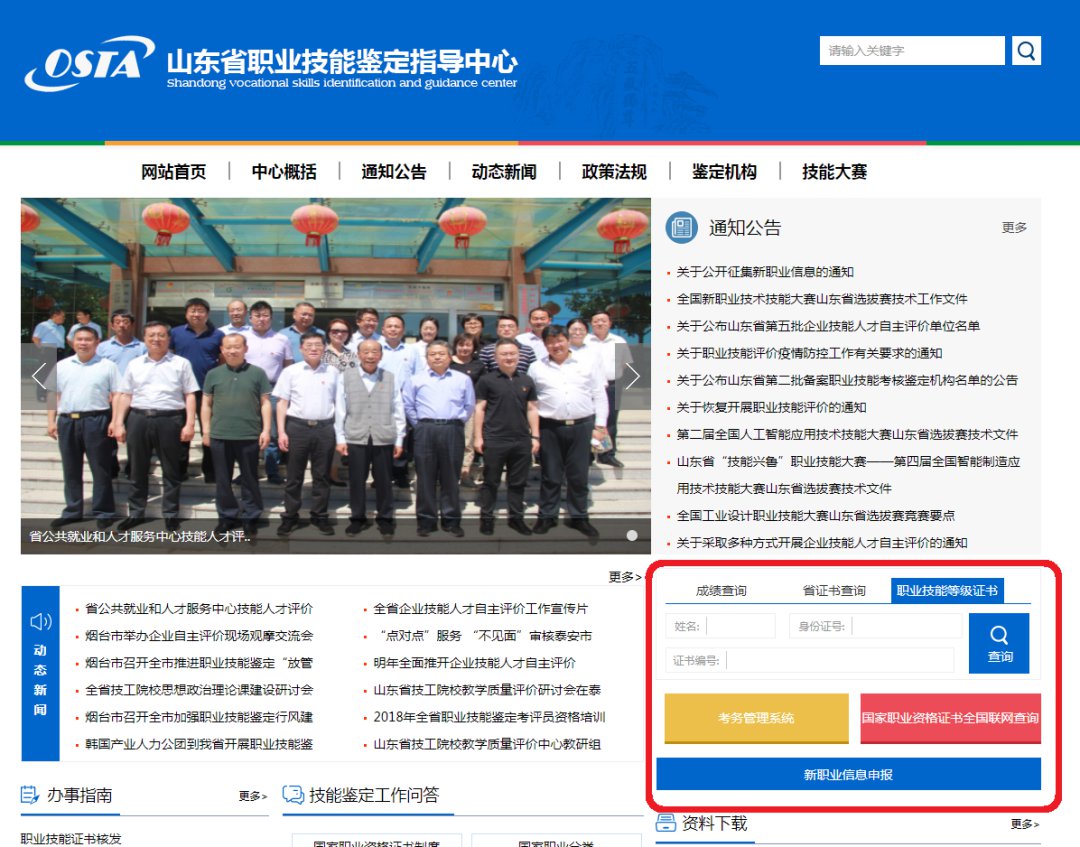Select the carousel pagination dot
This screenshot has width=1080, height=847.
[632, 535]
